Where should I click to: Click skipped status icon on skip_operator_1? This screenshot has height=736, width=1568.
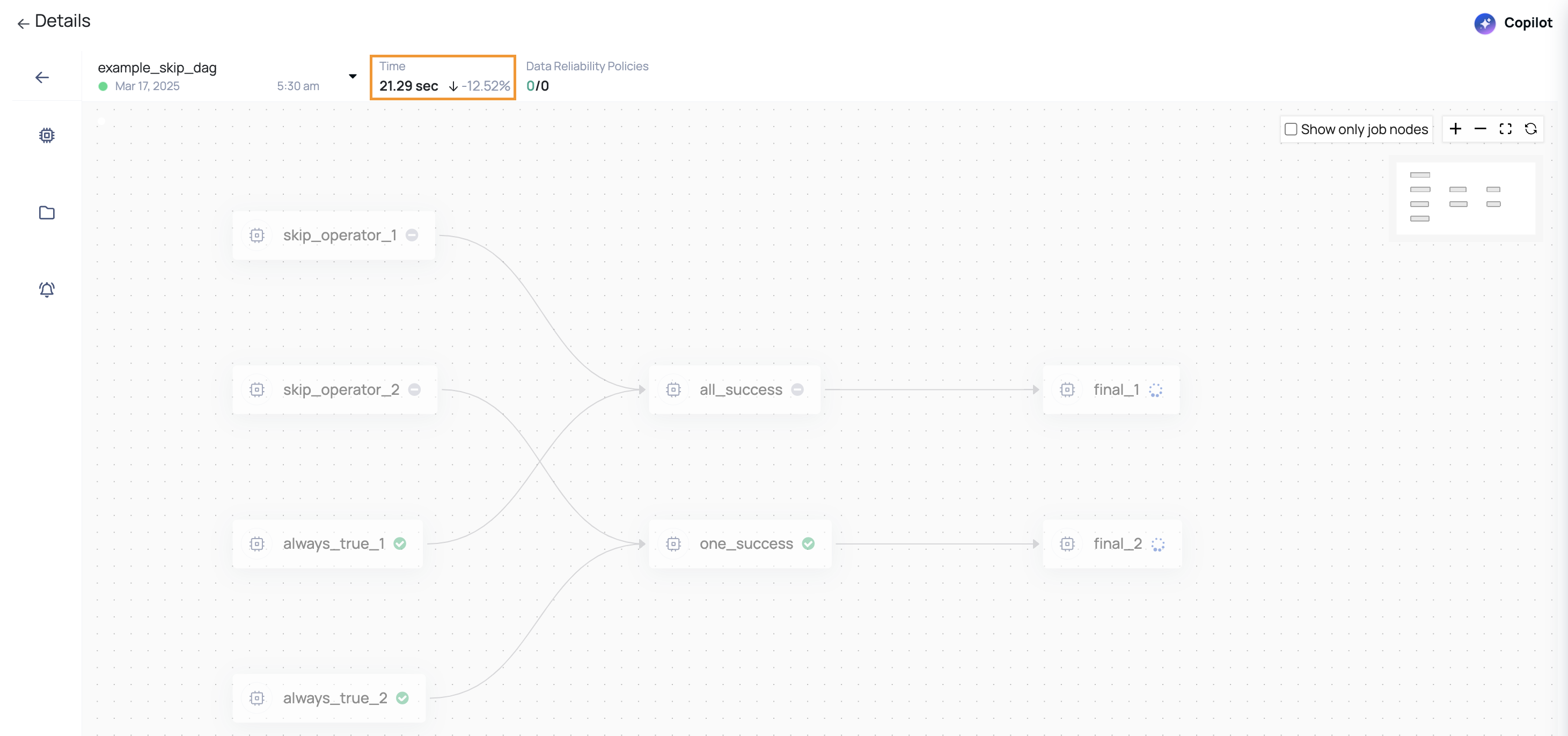412,235
